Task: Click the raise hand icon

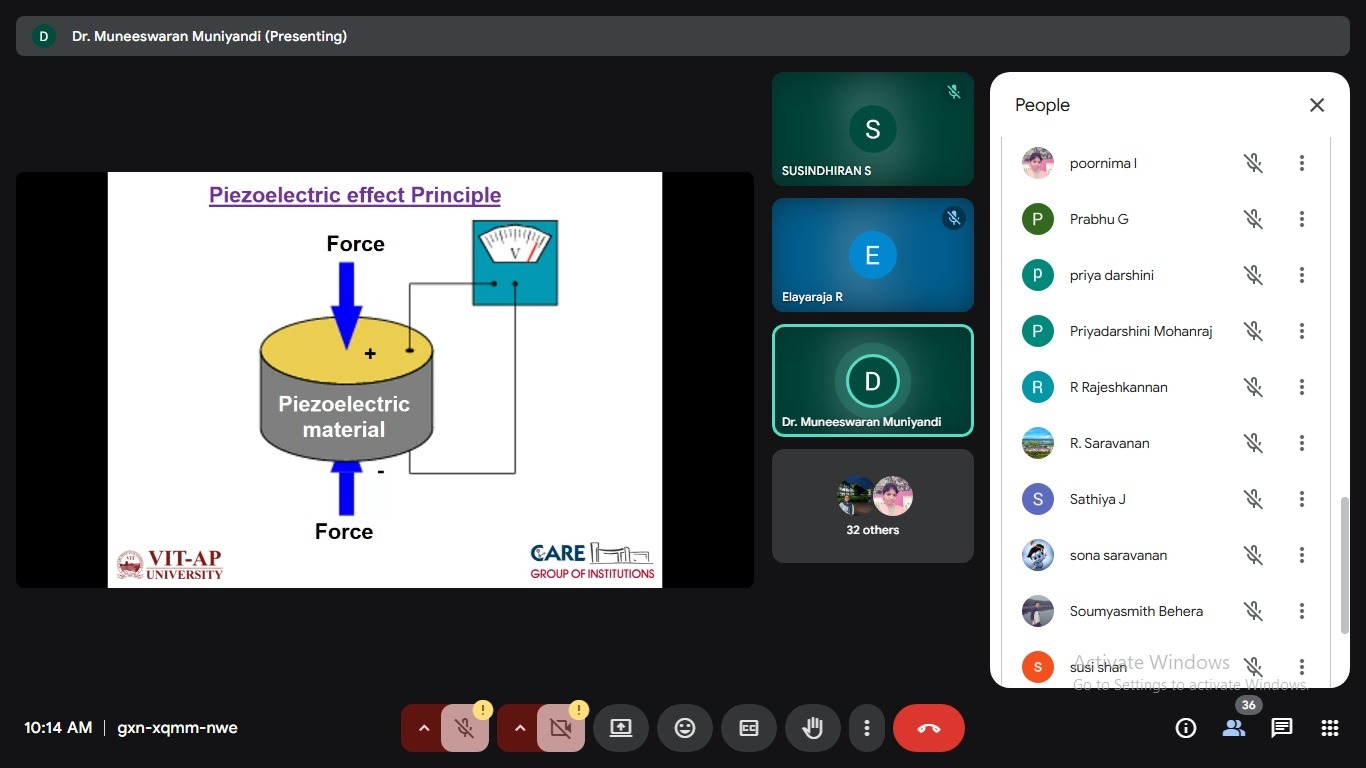Action: point(812,728)
